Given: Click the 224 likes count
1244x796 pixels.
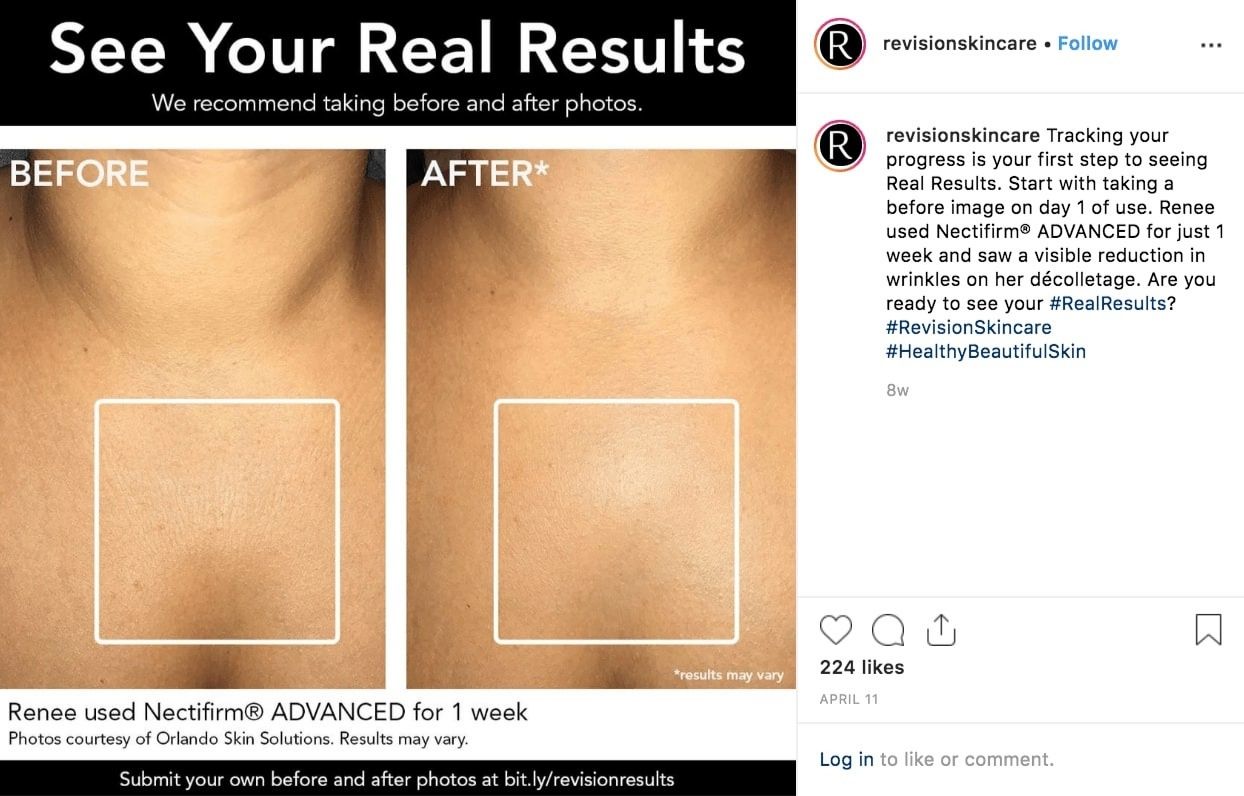Looking at the screenshot, I should [x=862, y=667].
